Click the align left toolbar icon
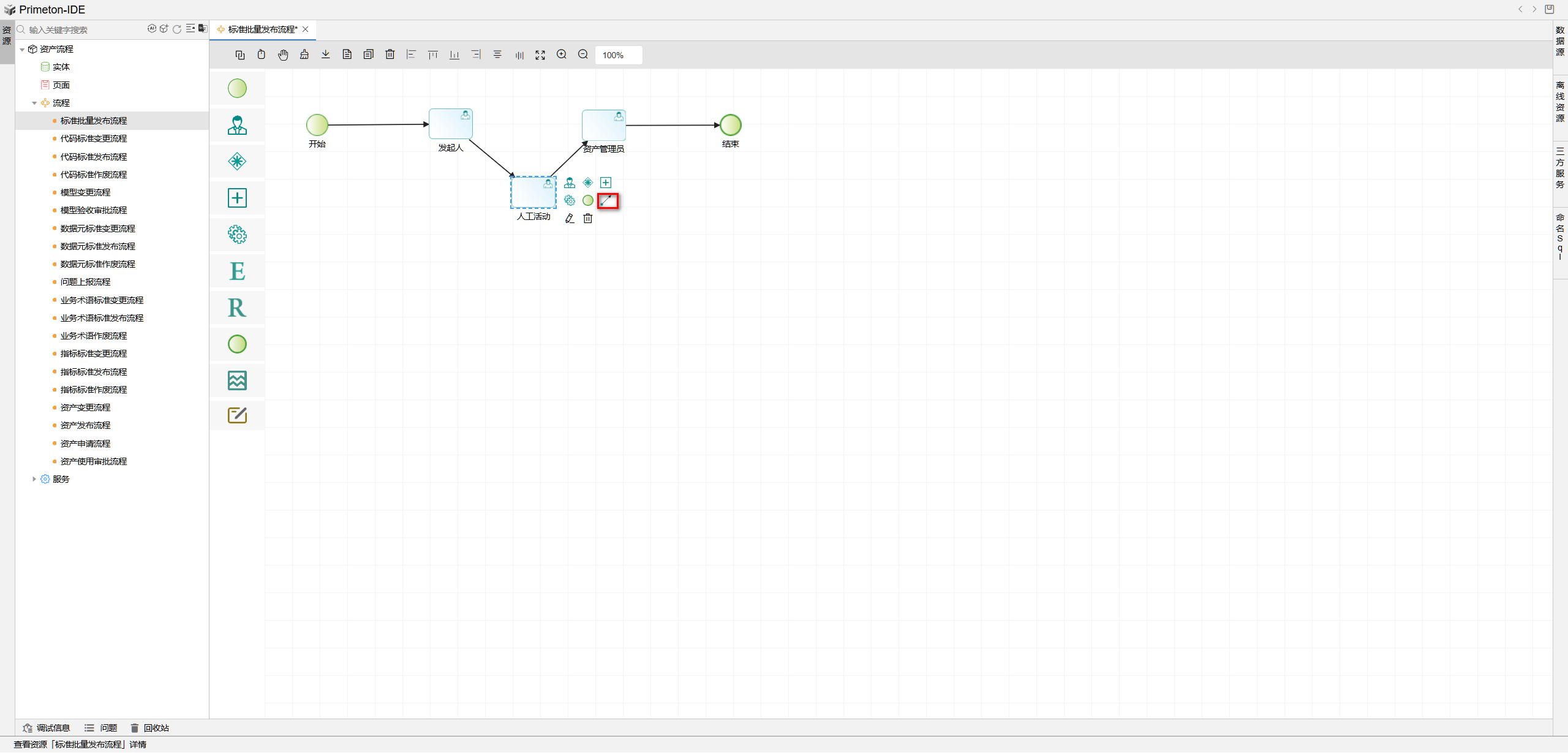The image size is (1568, 753). 412,55
